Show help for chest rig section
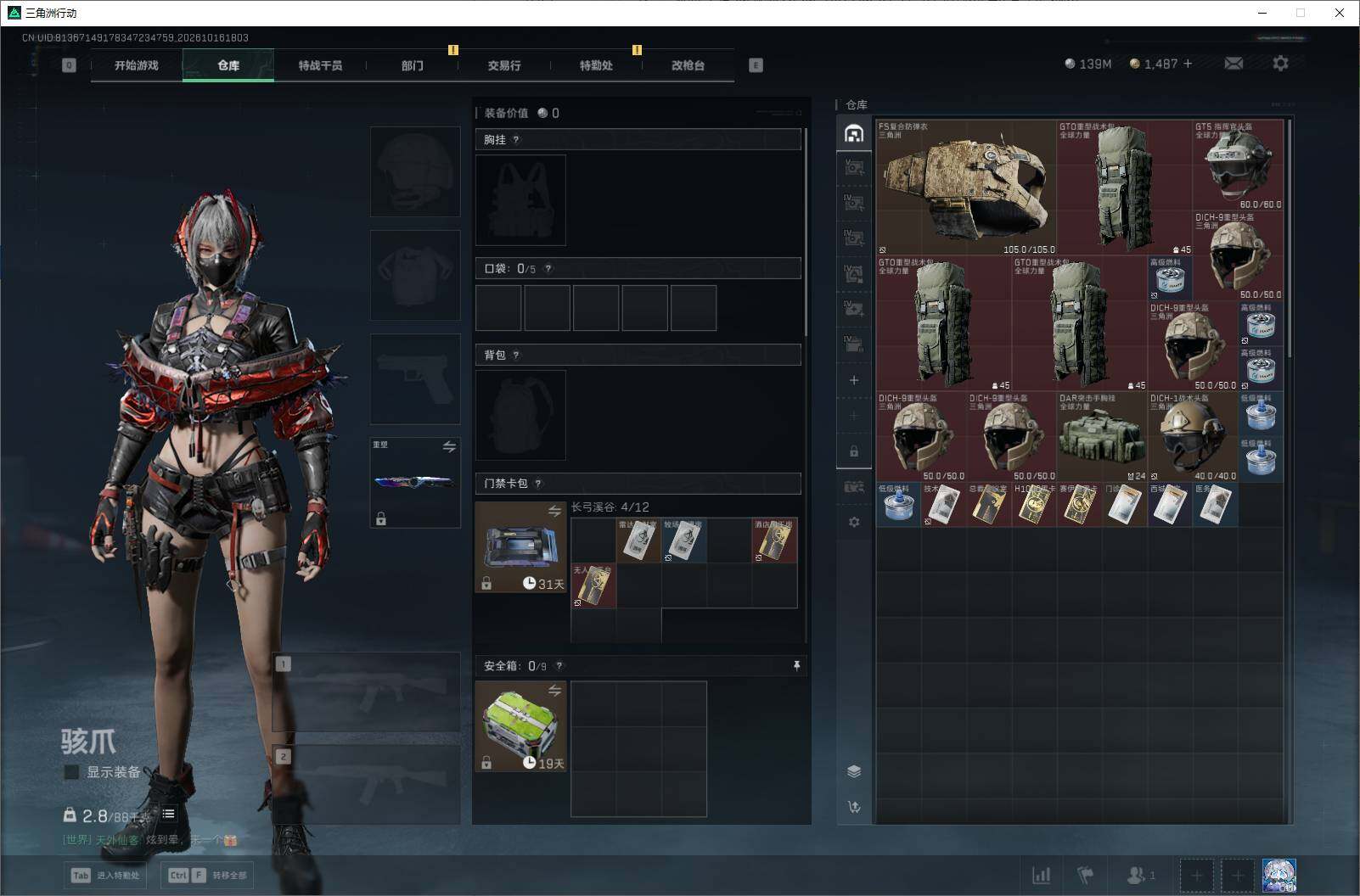 click(x=516, y=140)
